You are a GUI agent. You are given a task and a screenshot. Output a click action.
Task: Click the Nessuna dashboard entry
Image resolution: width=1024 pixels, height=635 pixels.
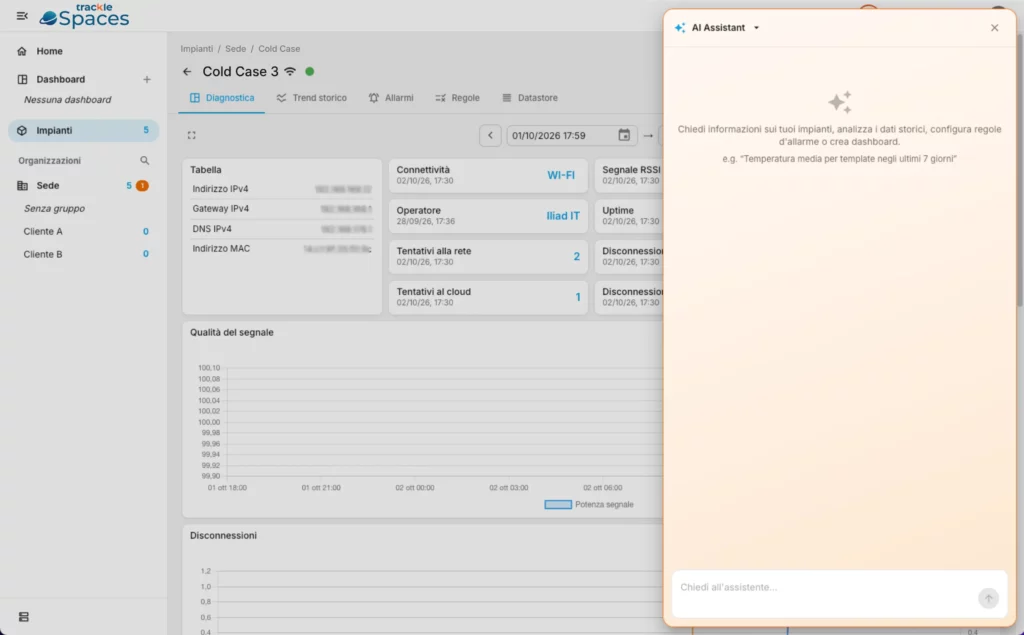pos(67,100)
